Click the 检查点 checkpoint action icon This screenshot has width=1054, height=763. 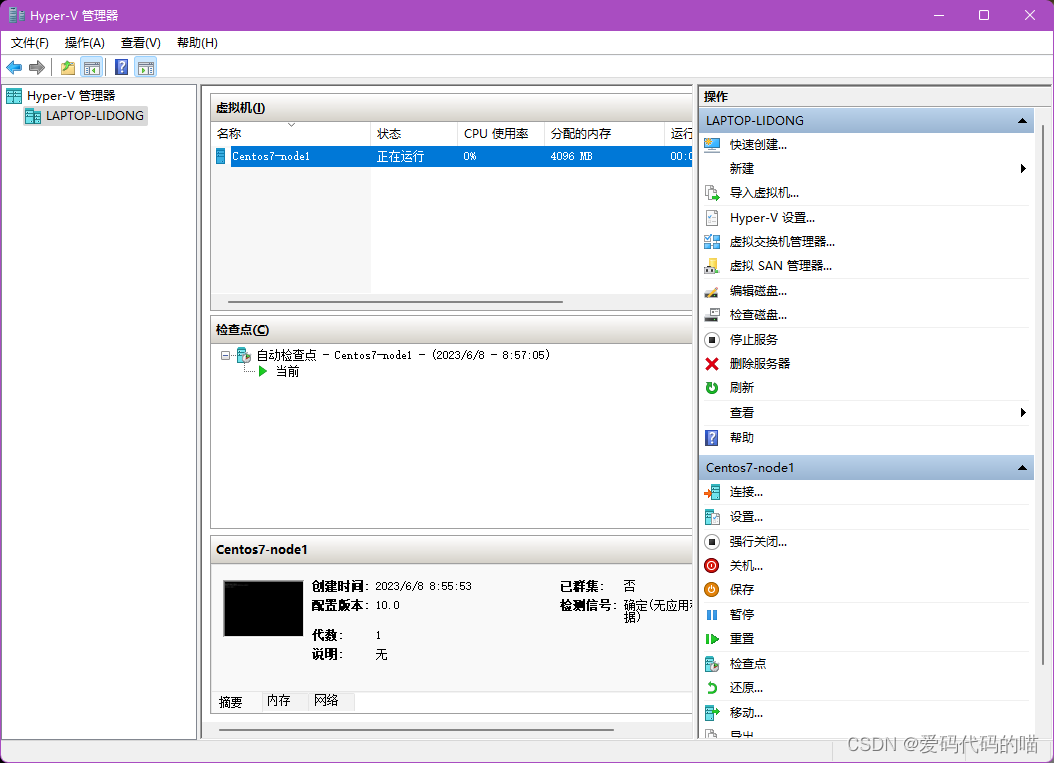pyautogui.click(x=712, y=664)
